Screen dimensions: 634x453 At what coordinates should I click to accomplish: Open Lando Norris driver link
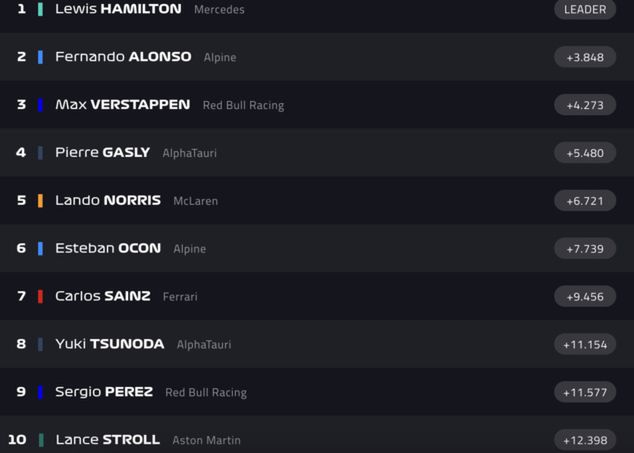(x=108, y=201)
